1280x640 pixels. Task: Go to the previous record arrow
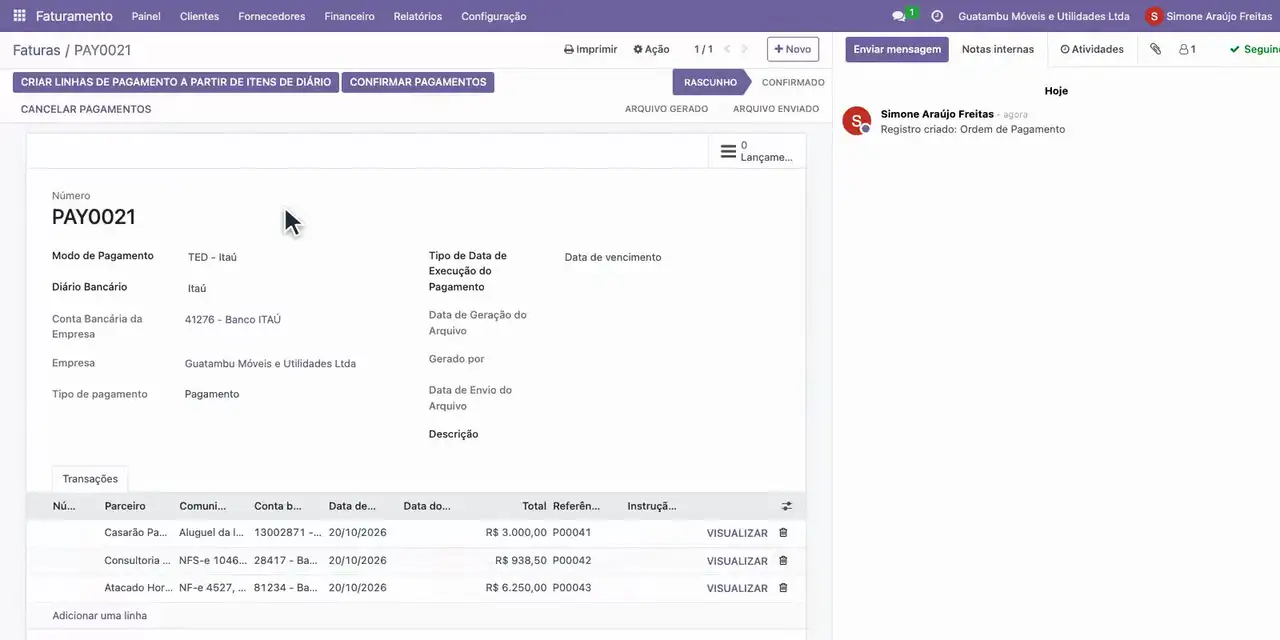727,49
